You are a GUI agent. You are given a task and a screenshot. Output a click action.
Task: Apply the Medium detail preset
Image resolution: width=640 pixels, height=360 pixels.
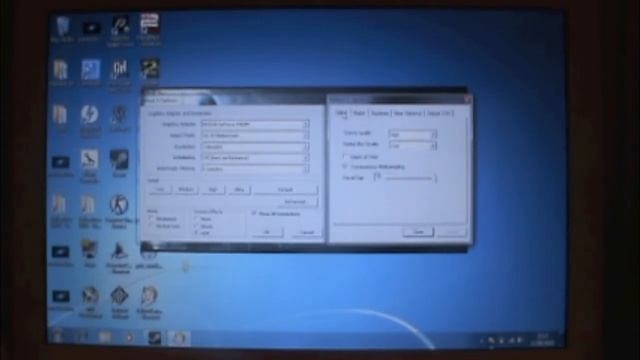pyautogui.click(x=186, y=190)
